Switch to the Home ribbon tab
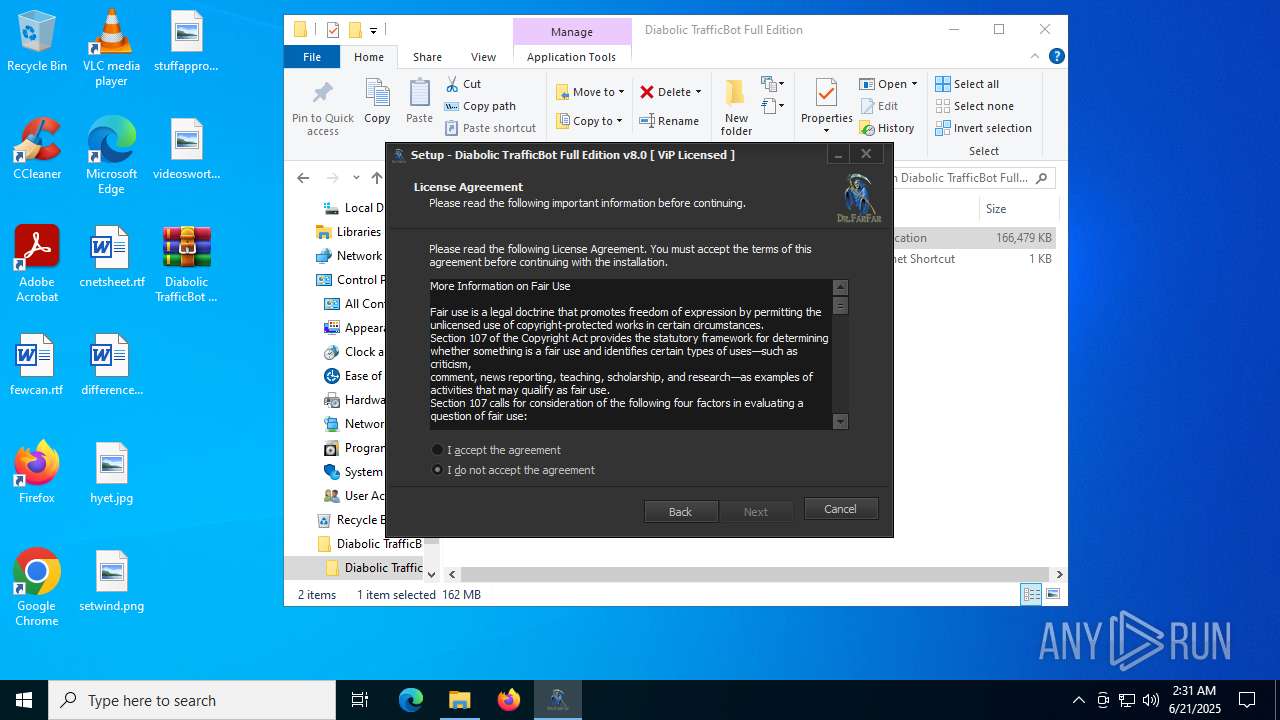Viewport: 1280px width, 720px height. [x=369, y=57]
